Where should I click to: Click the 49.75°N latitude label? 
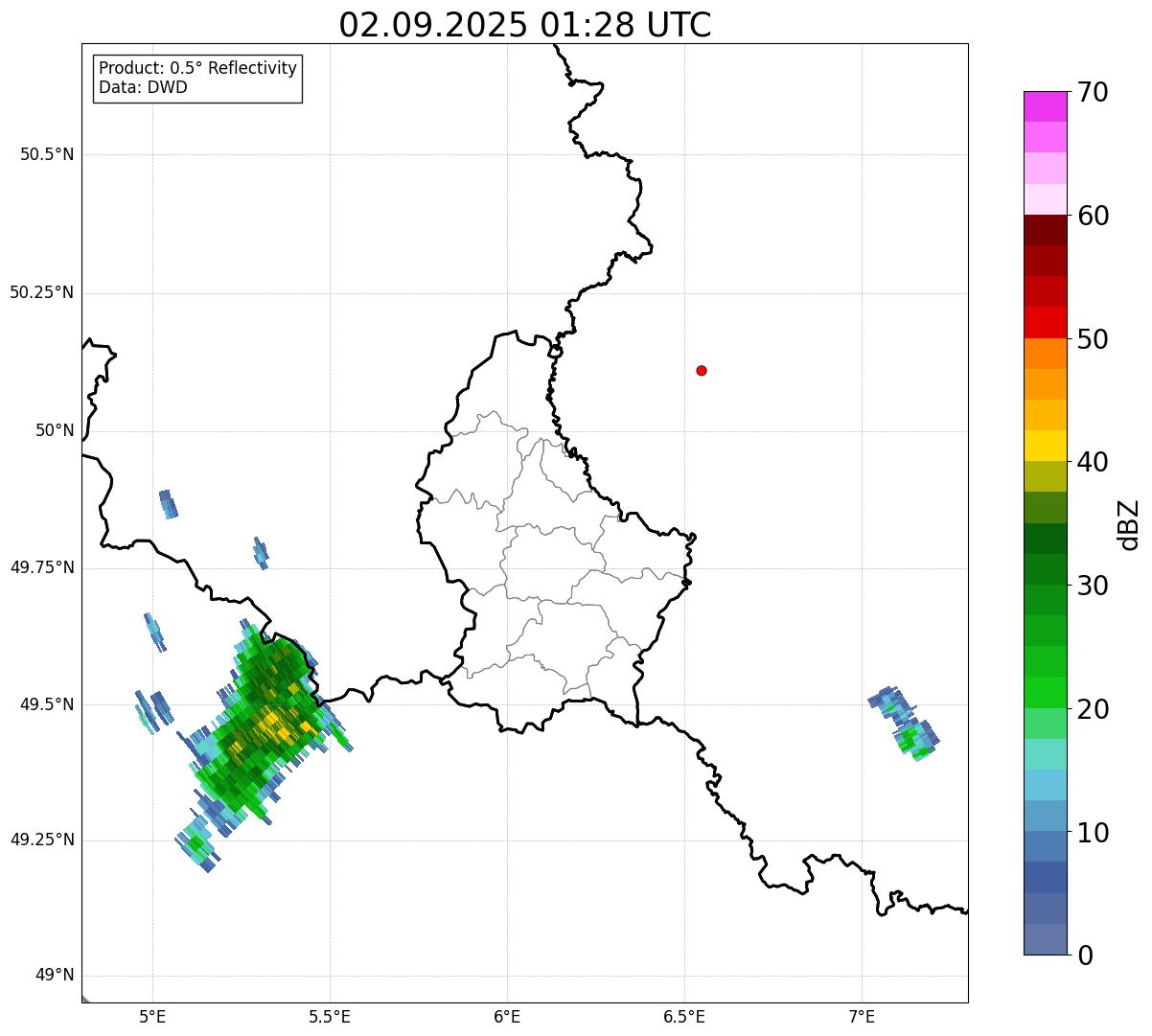pyautogui.click(x=42, y=567)
